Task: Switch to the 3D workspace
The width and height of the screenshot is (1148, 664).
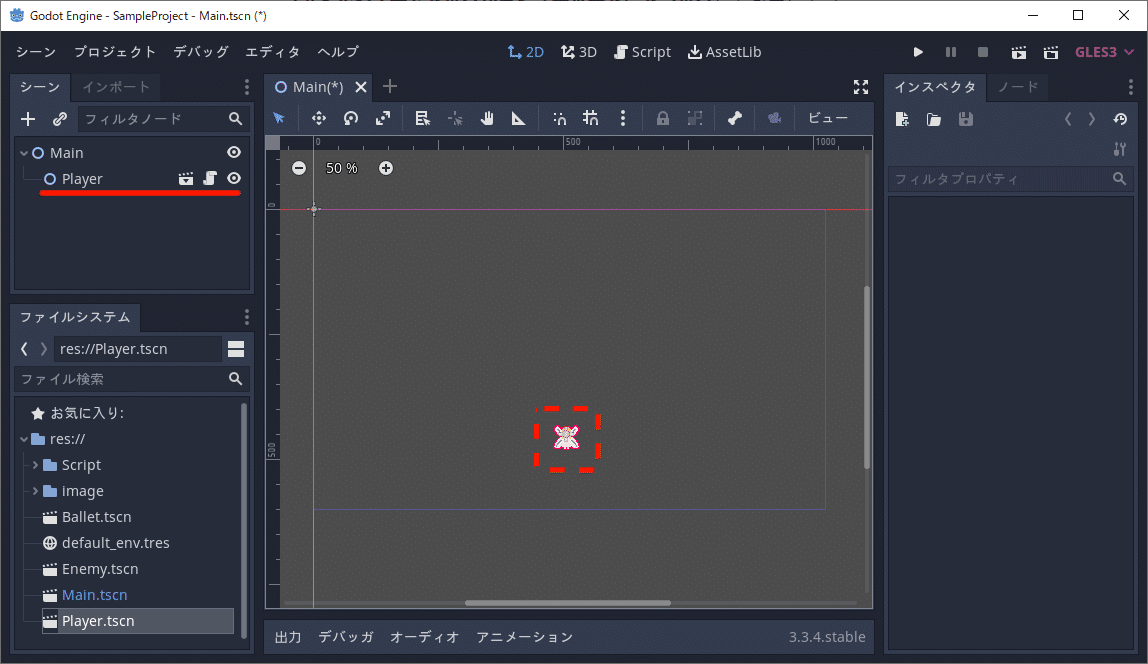Action: coord(578,52)
